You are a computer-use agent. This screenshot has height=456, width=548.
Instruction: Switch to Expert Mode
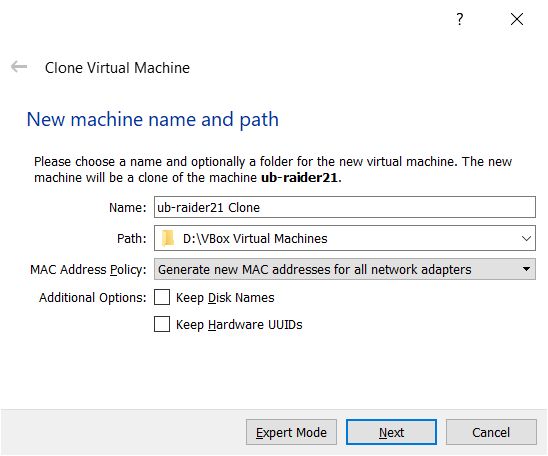pos(291,432)
